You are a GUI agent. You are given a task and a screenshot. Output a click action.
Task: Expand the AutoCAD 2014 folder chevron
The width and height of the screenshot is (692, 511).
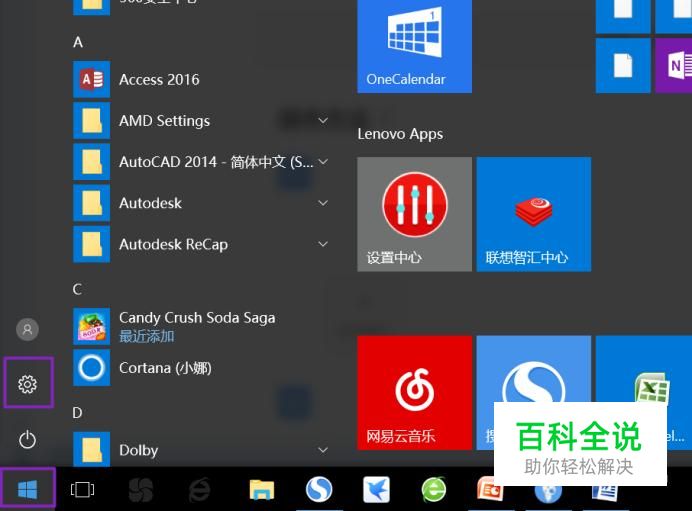pos(323,162)
